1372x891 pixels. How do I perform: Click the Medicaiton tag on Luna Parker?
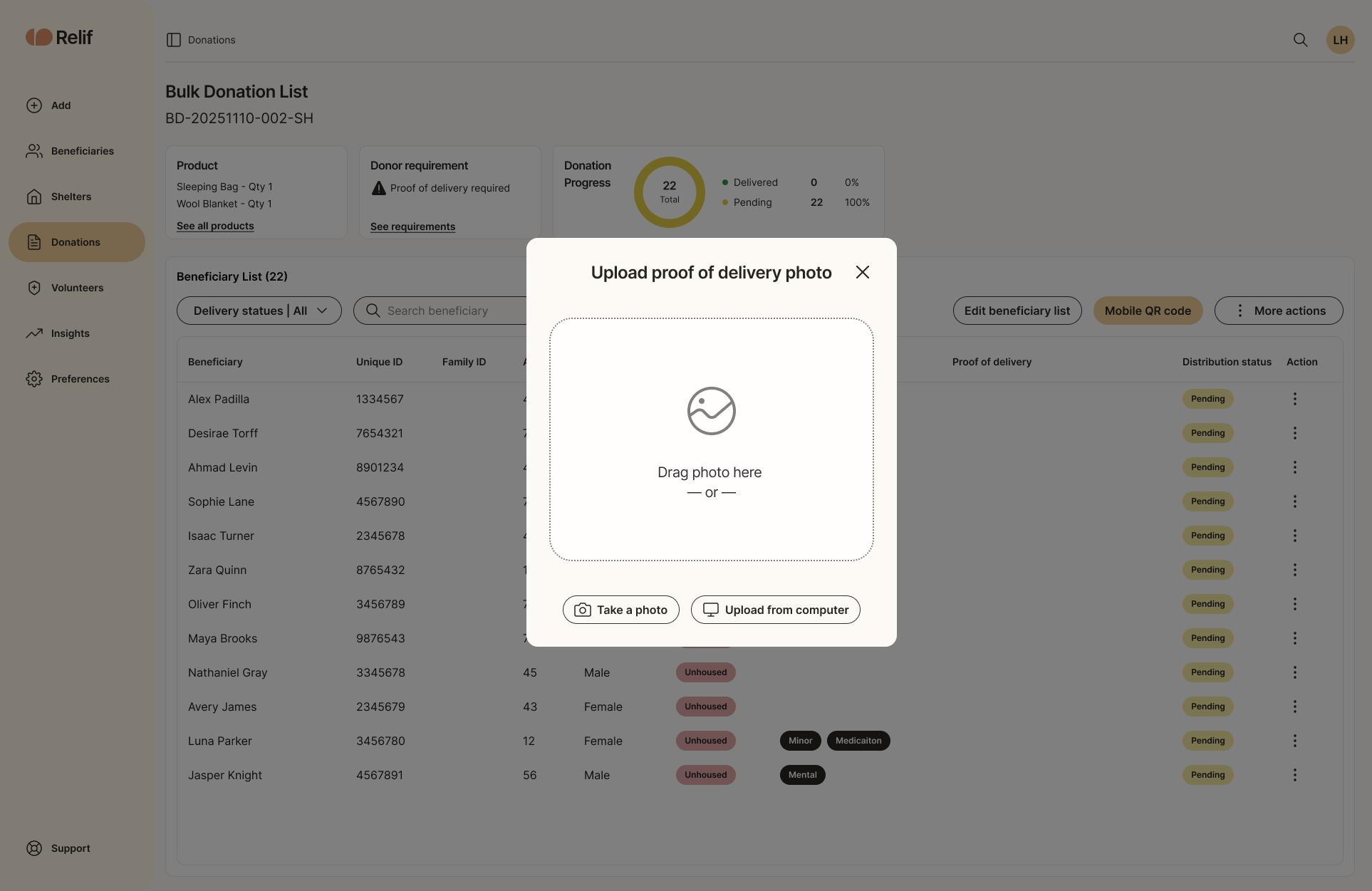pyautogui.click(x=858, y=741)
